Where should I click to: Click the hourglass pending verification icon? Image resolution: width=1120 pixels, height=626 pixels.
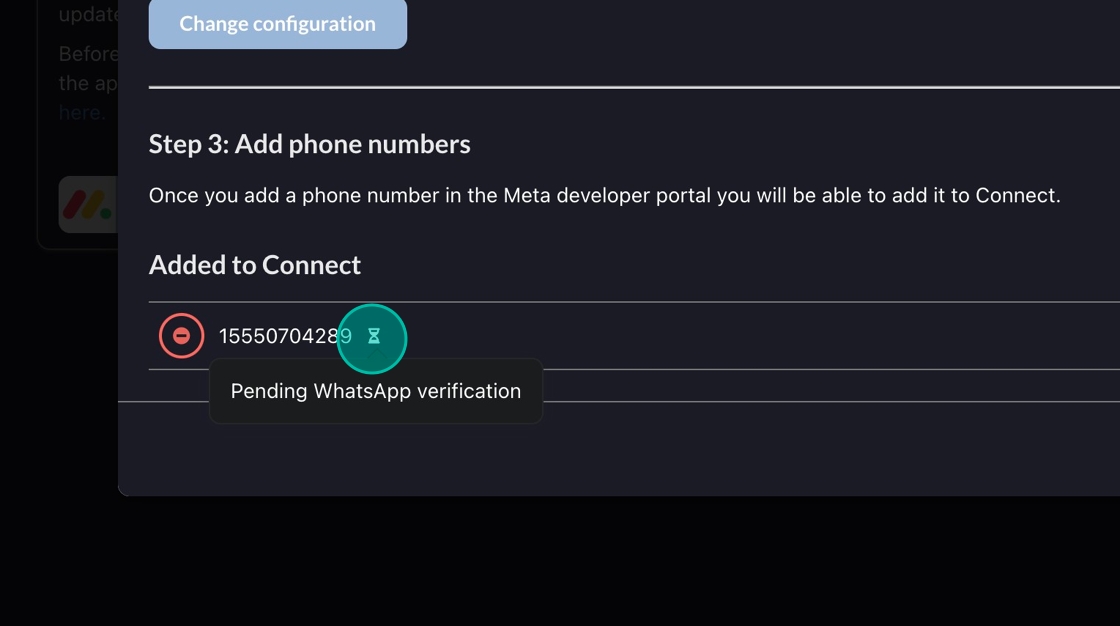click(374, 337)
